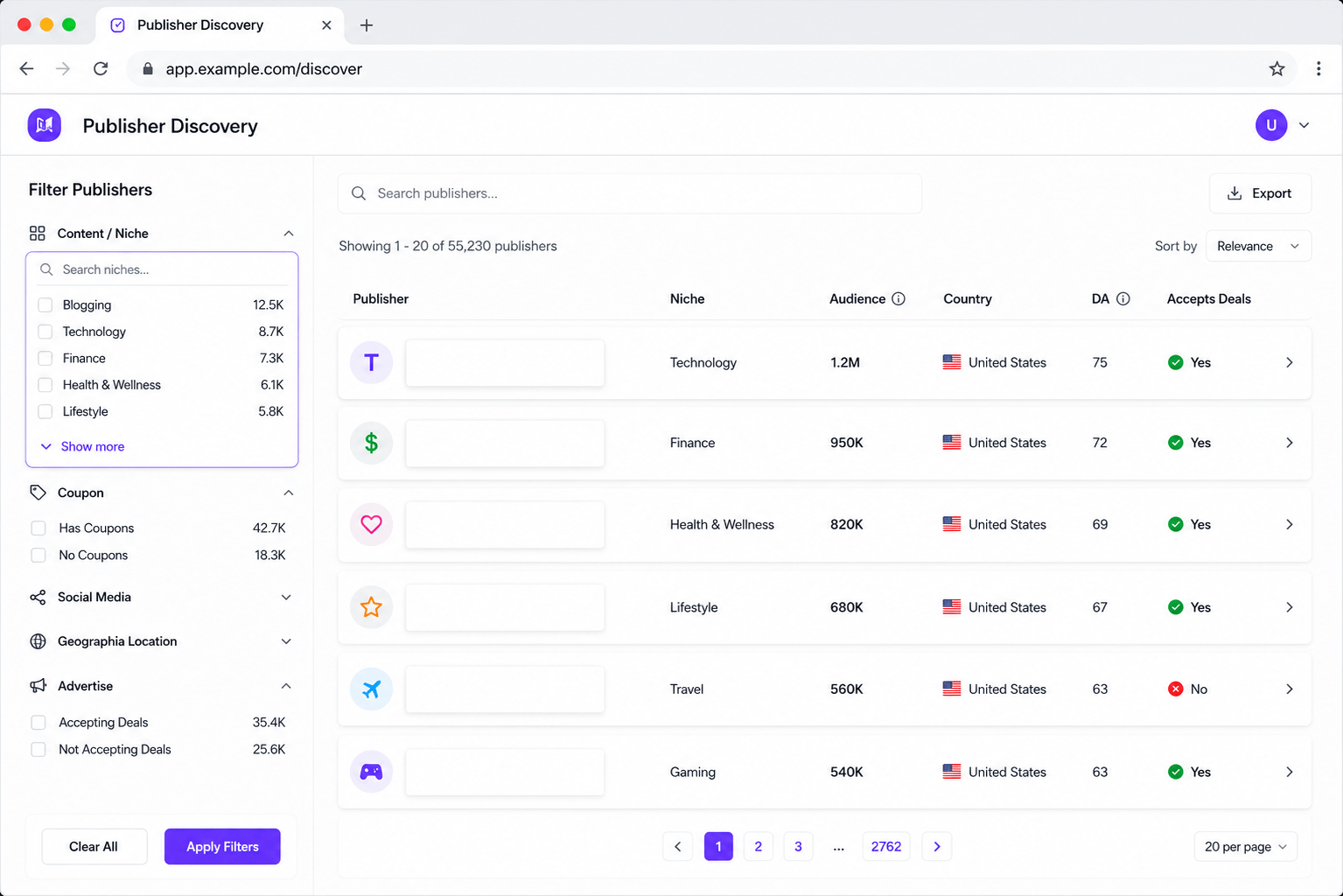Open the Technology publisher row arrow
The image size is (1343, 896).
1290,362
